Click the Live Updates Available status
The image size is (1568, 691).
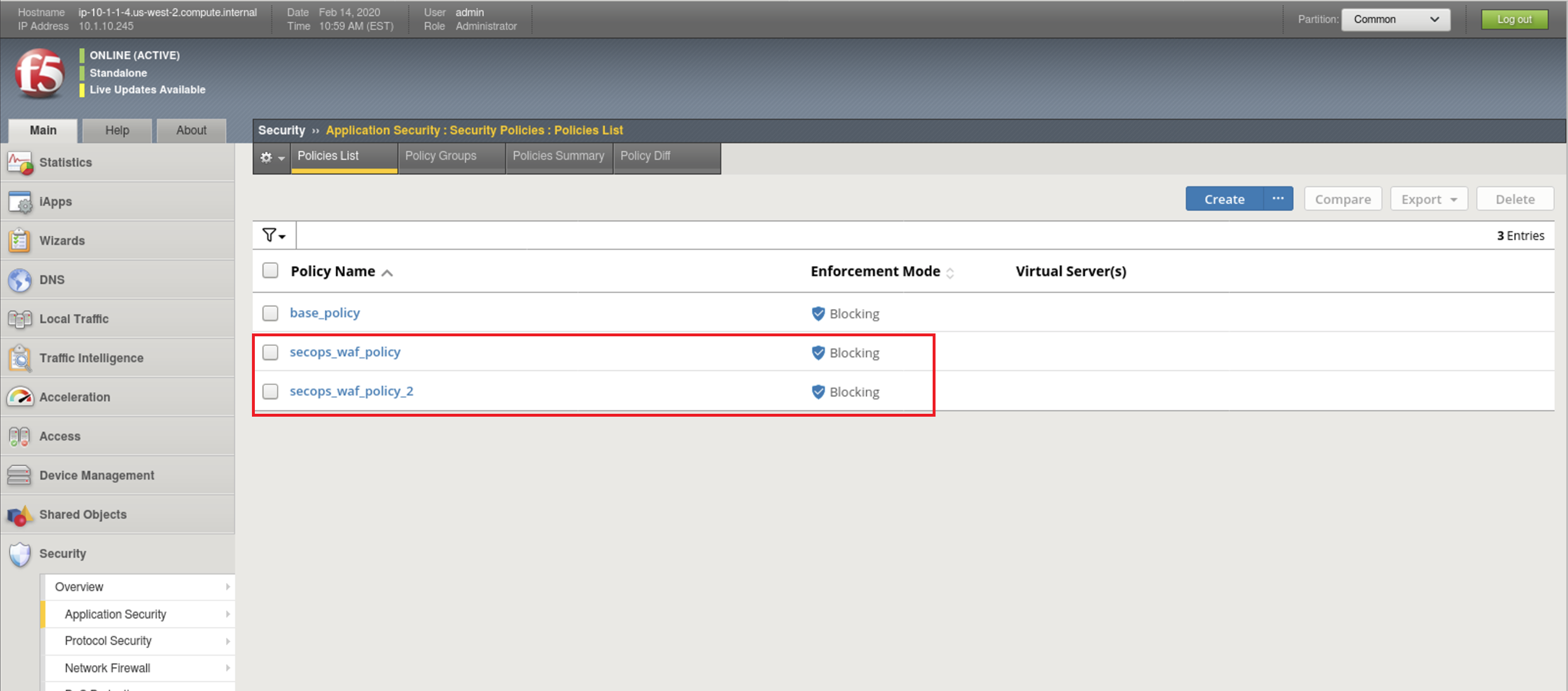point(148,90)
